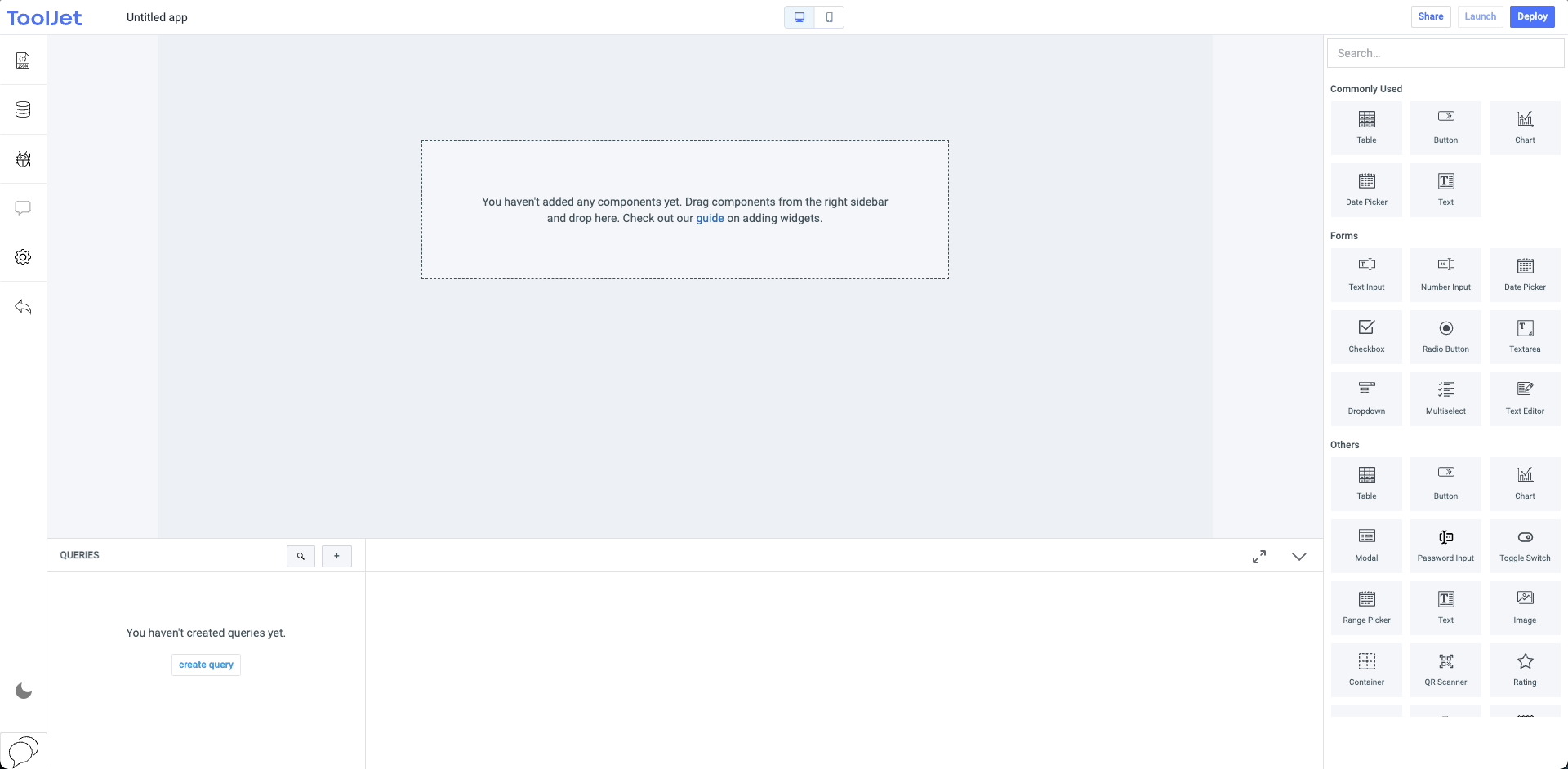Open the data sources database icon
This screenshot has height=769, width=1568.
point(23,109)
